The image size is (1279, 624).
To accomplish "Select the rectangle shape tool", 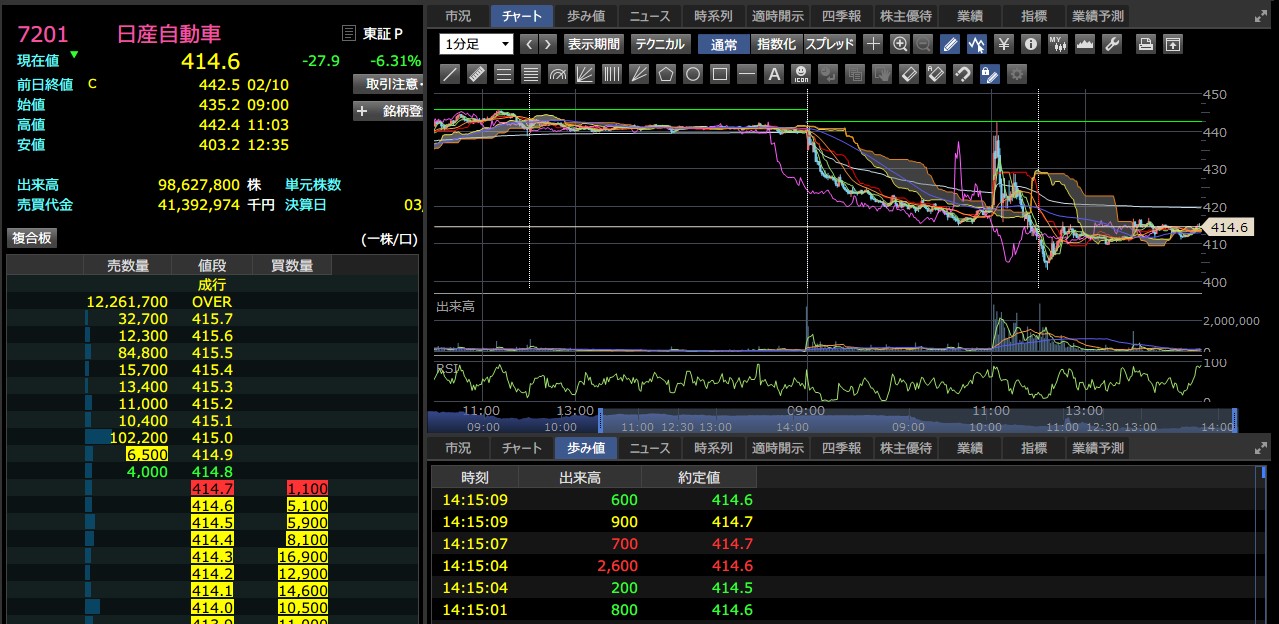I will (x=720, y=74).
